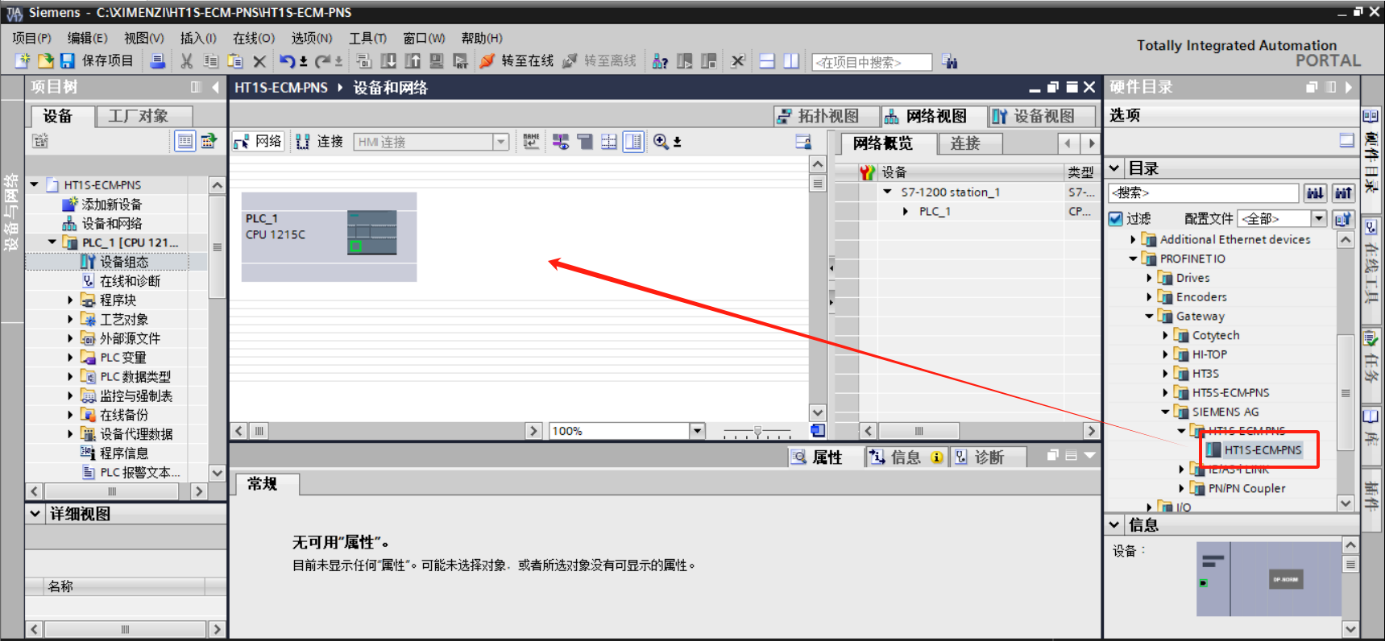Open the 在线(O) menu

tap(253, 38)
